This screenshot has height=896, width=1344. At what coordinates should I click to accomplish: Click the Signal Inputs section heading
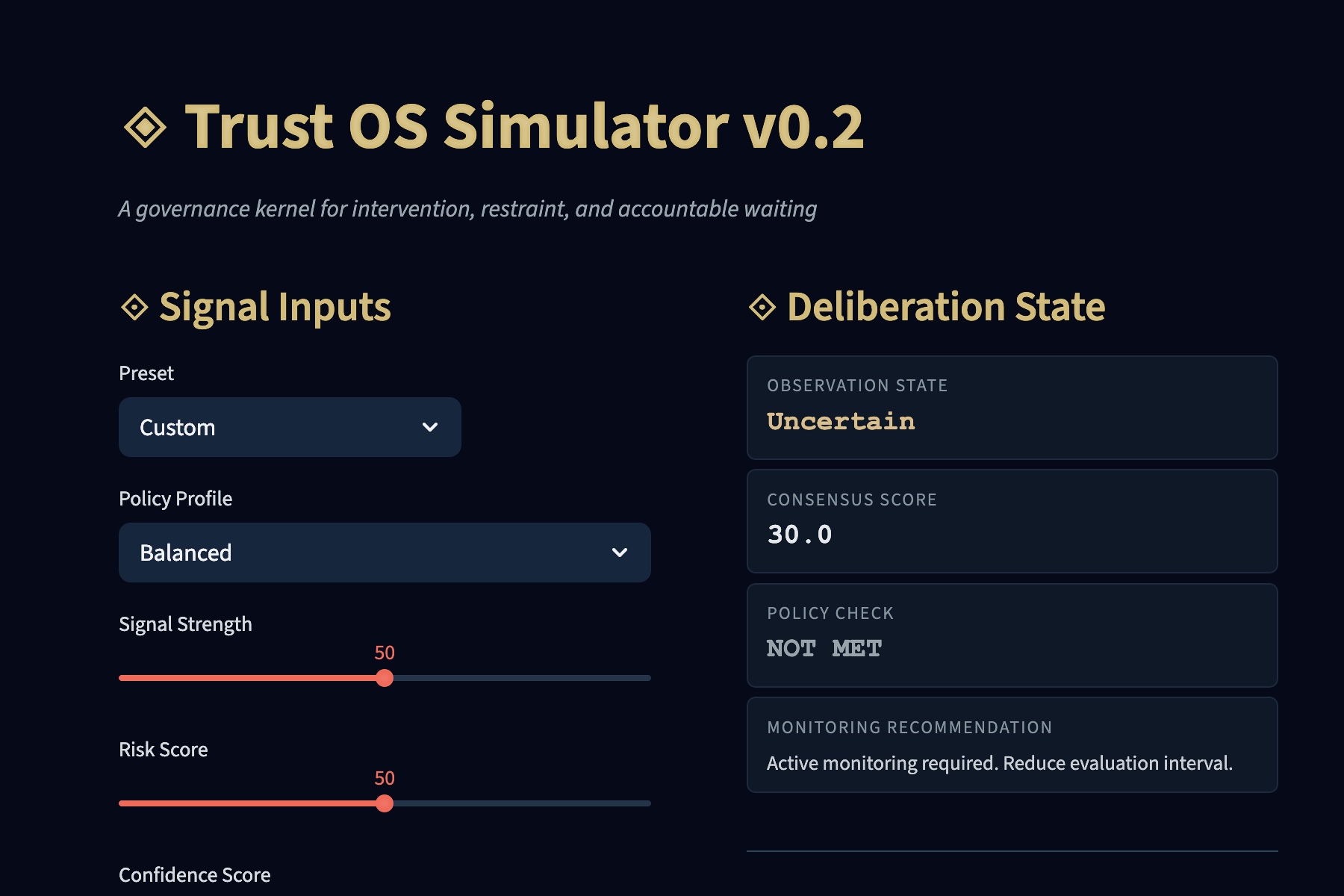click(275, 307)
